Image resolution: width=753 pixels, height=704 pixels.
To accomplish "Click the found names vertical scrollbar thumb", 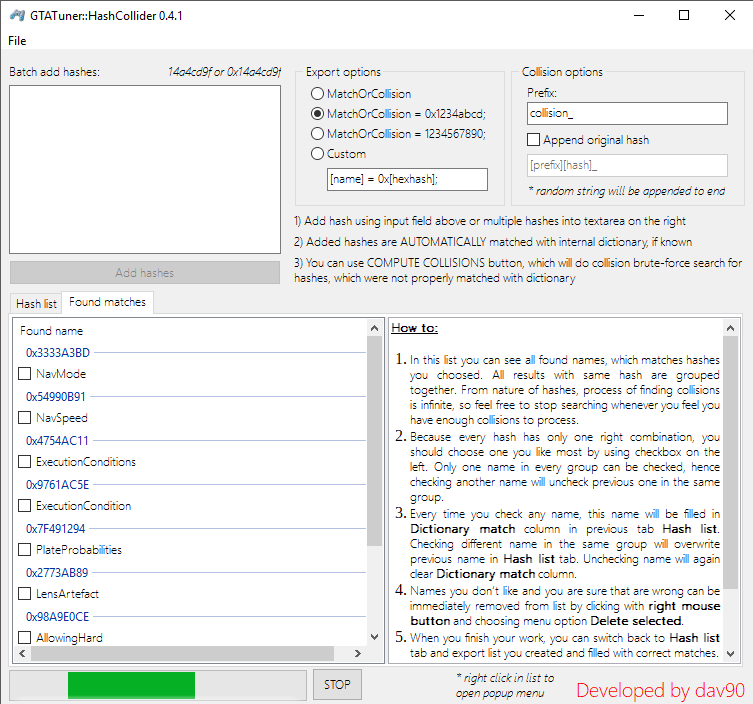I will [375, 441].
